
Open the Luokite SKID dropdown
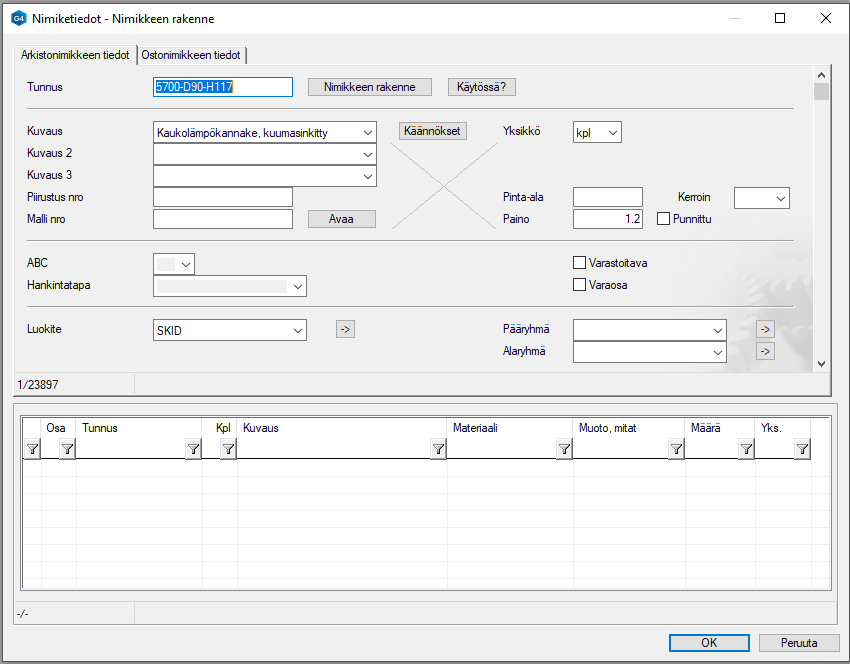click(x=297, y=330)
